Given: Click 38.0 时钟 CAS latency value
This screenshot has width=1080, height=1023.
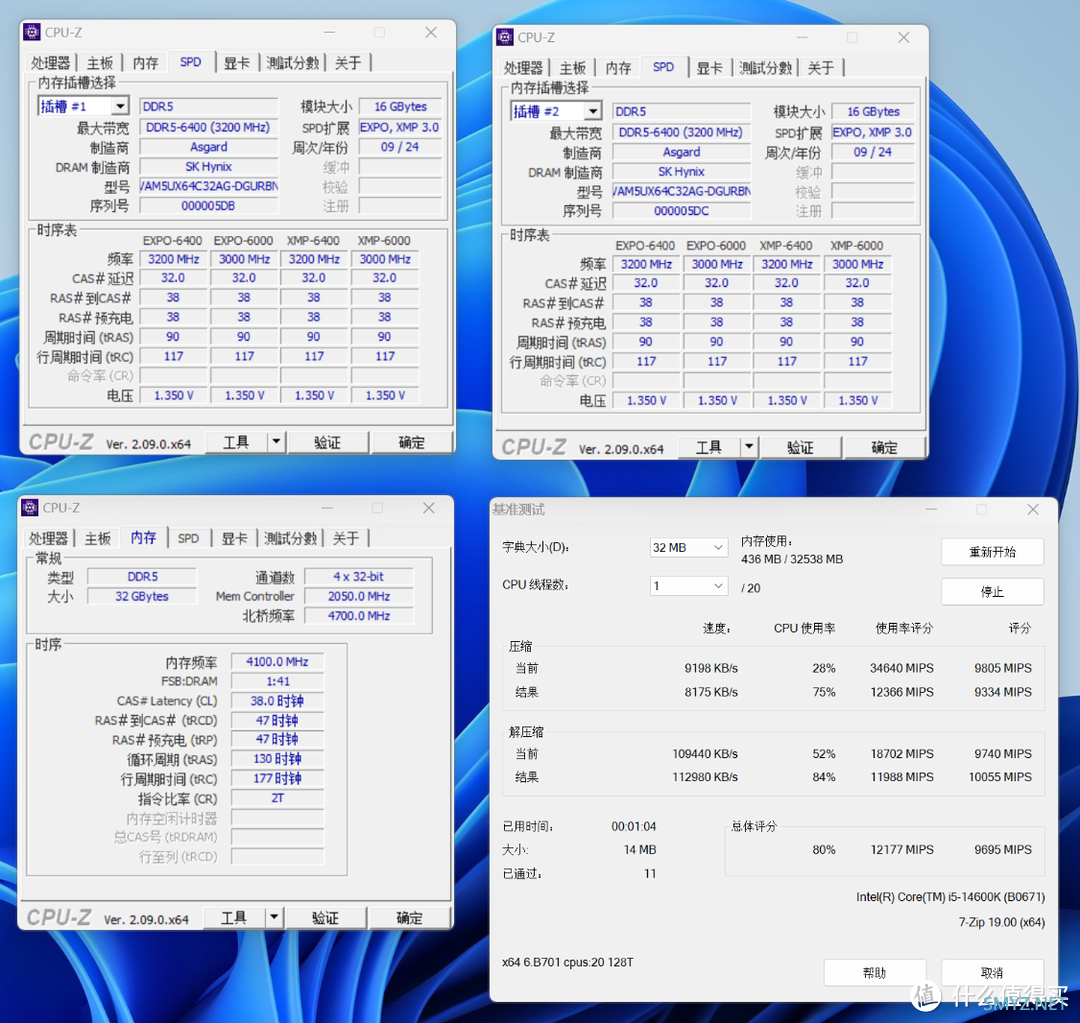Looking at the screenshot, I should click(278, 701).
